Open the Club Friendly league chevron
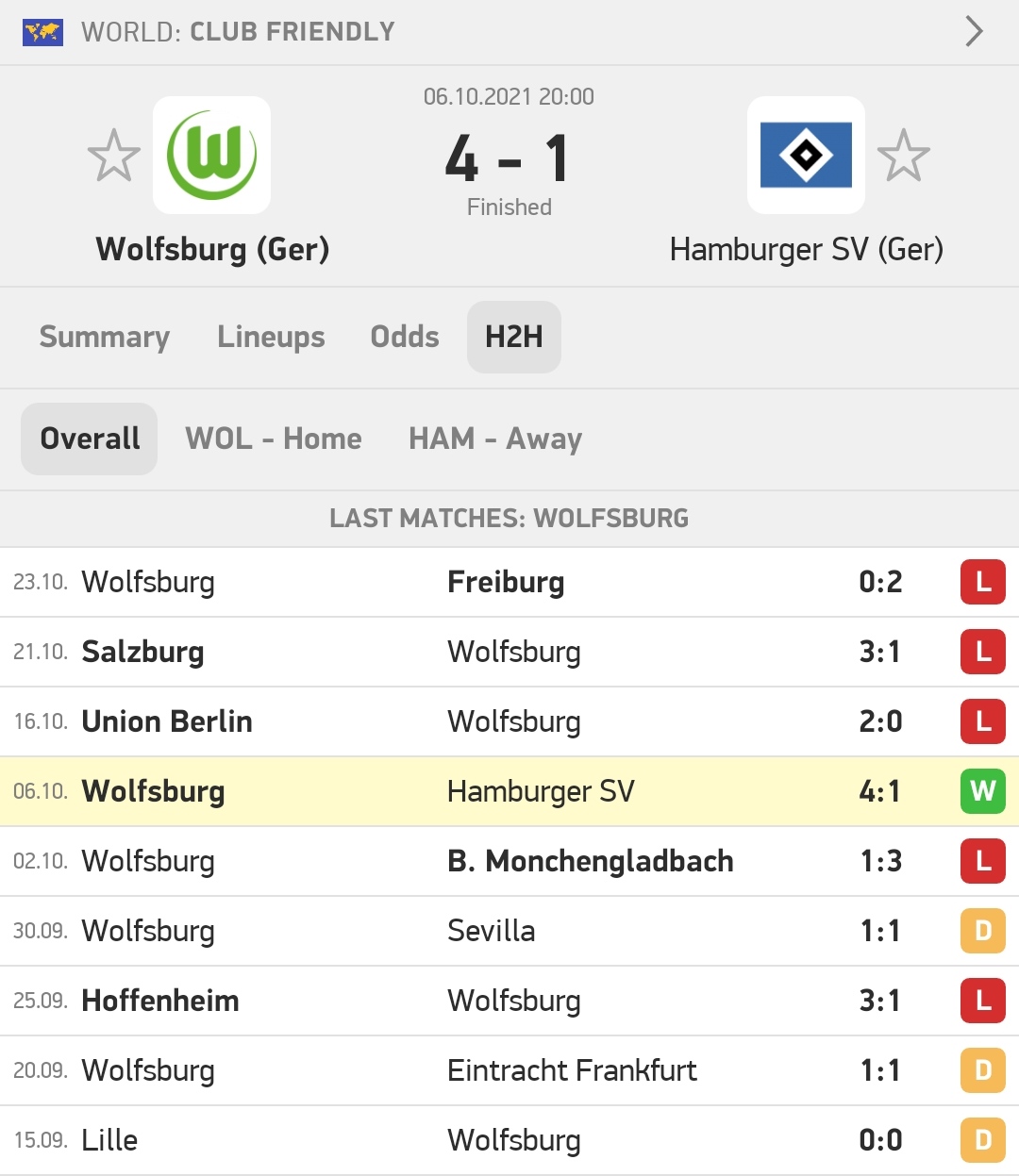This screenshot has height=1176, width=1019. click(x=975, y=31)
